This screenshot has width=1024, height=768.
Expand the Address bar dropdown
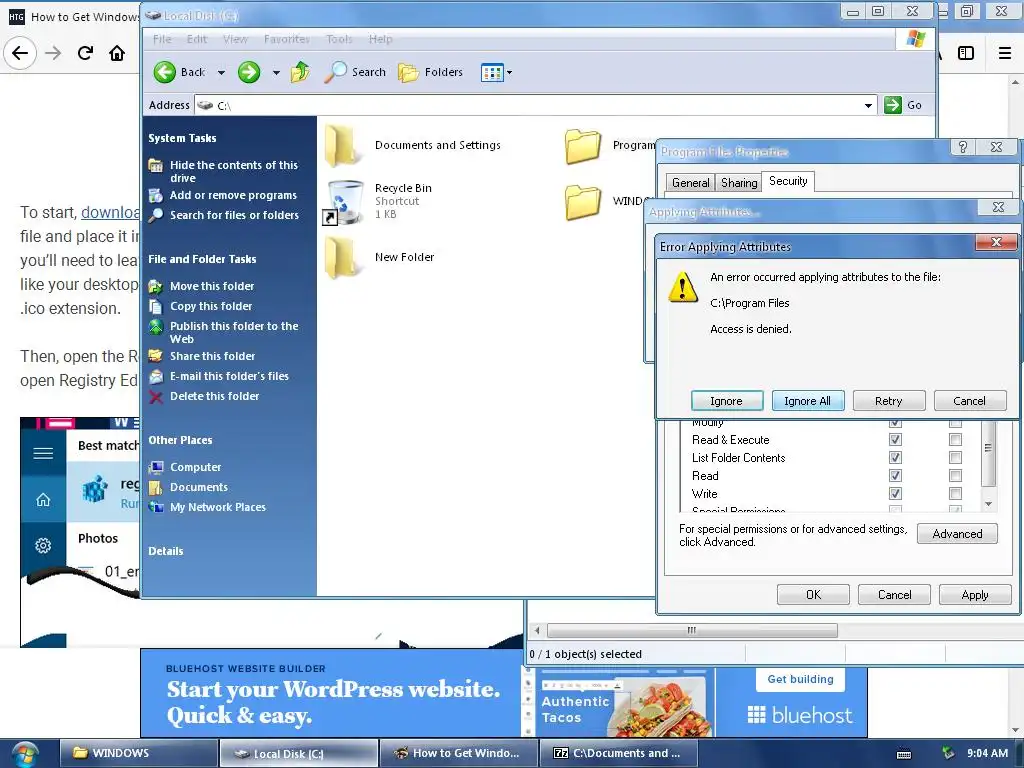coord(868,105)
